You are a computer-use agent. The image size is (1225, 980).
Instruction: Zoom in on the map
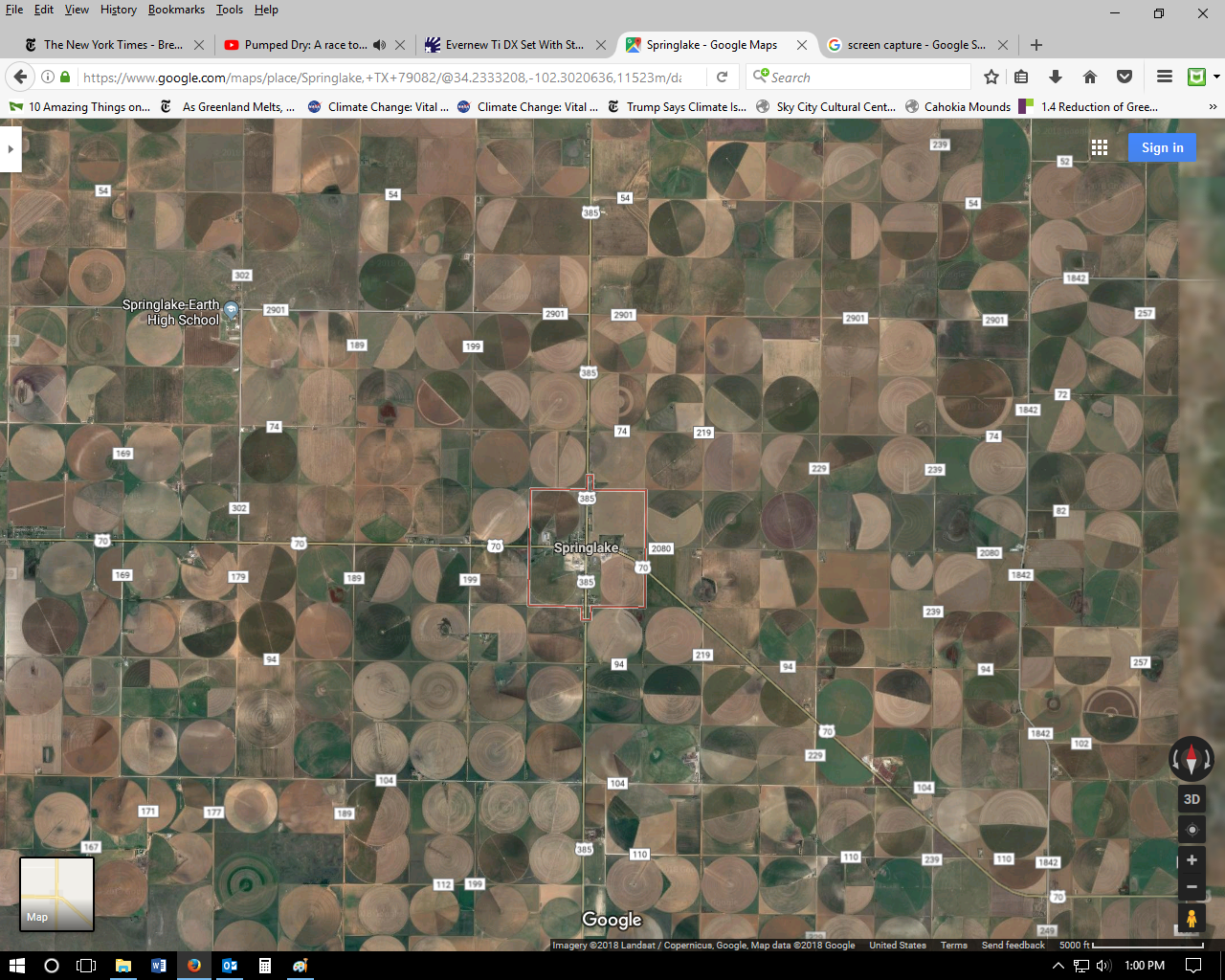point(1192,860)
